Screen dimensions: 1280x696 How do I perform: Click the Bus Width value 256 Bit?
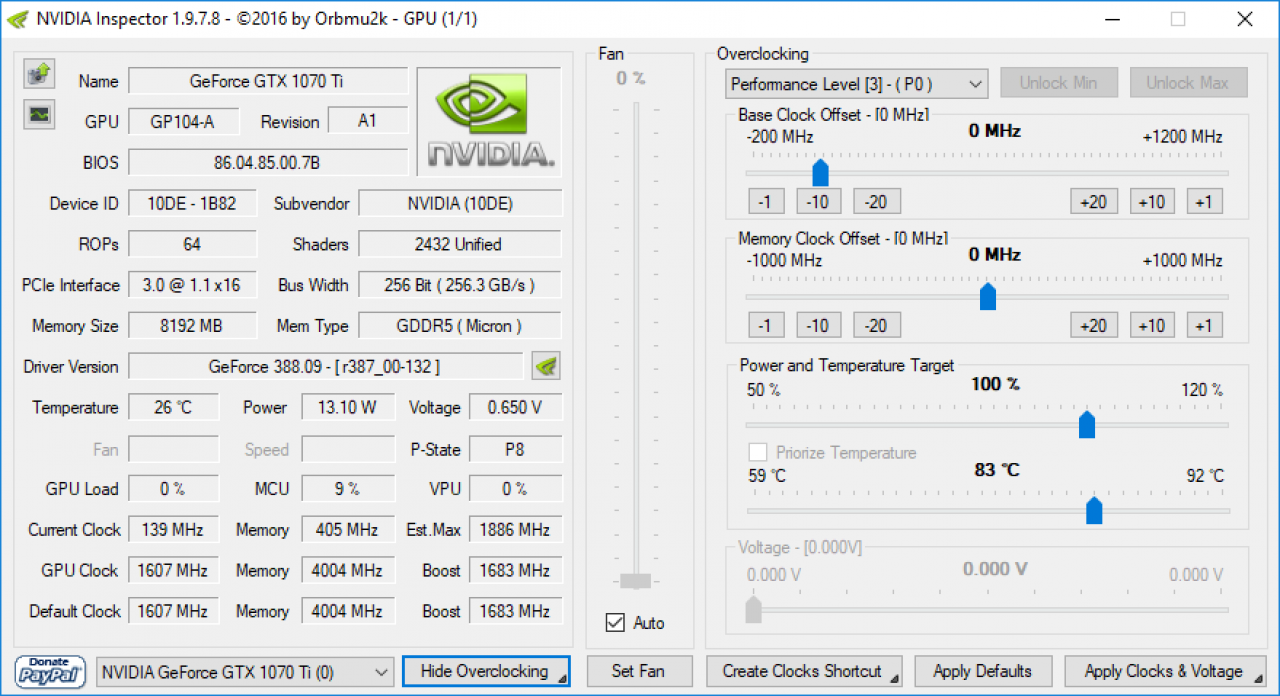point(460,285)
